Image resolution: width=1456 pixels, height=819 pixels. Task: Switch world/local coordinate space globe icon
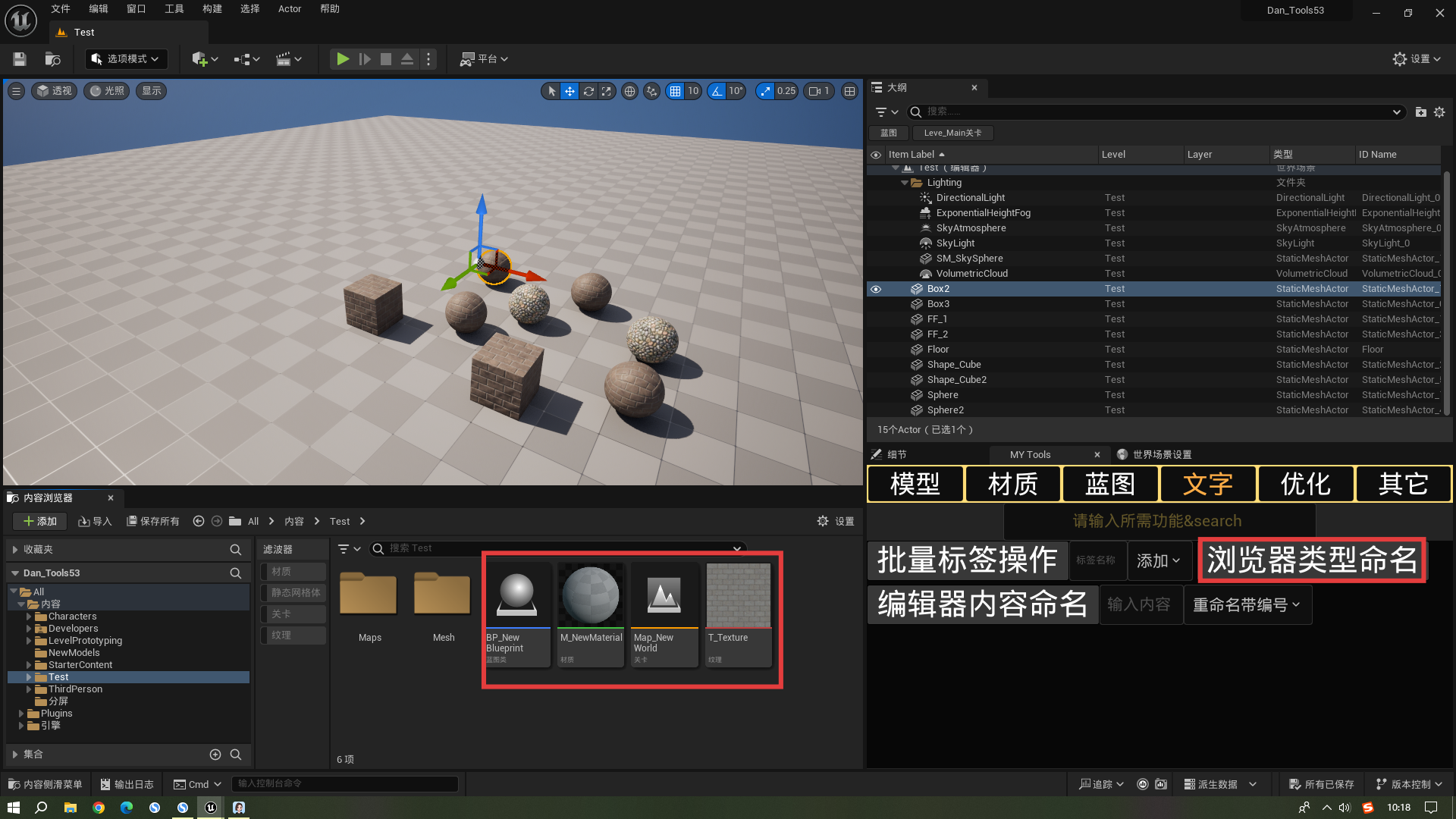[629, 91]
